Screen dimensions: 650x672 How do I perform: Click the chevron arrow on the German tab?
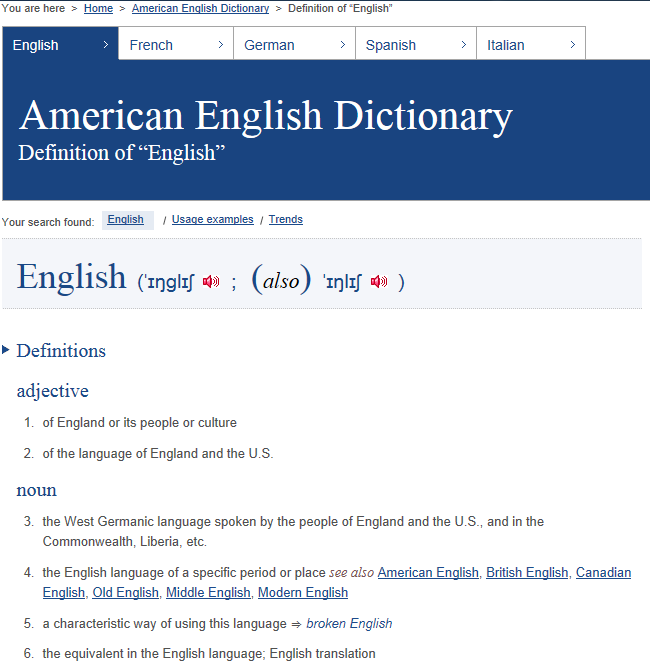coord(342,45)
